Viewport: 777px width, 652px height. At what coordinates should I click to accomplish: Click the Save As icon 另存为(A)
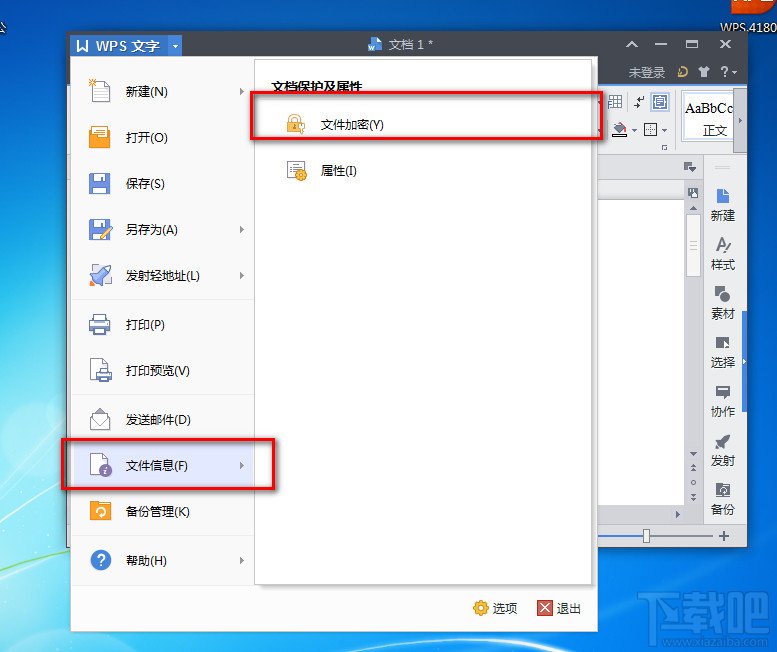coord(101,229)
